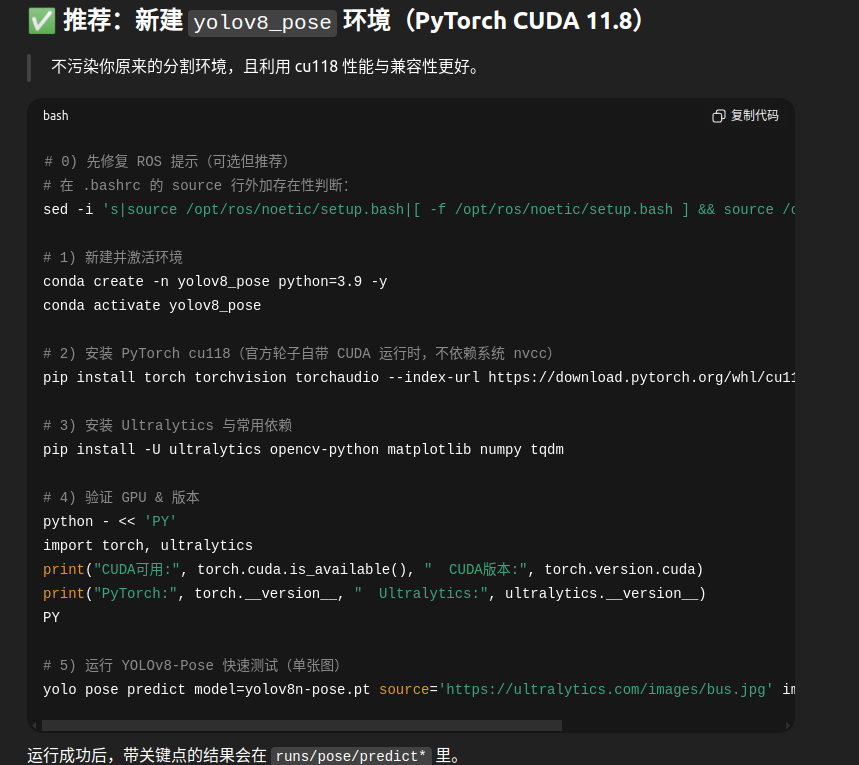The image size is (859, 765).
Task: Select the bash language label on the code block
Action: (x=55, y=116)
